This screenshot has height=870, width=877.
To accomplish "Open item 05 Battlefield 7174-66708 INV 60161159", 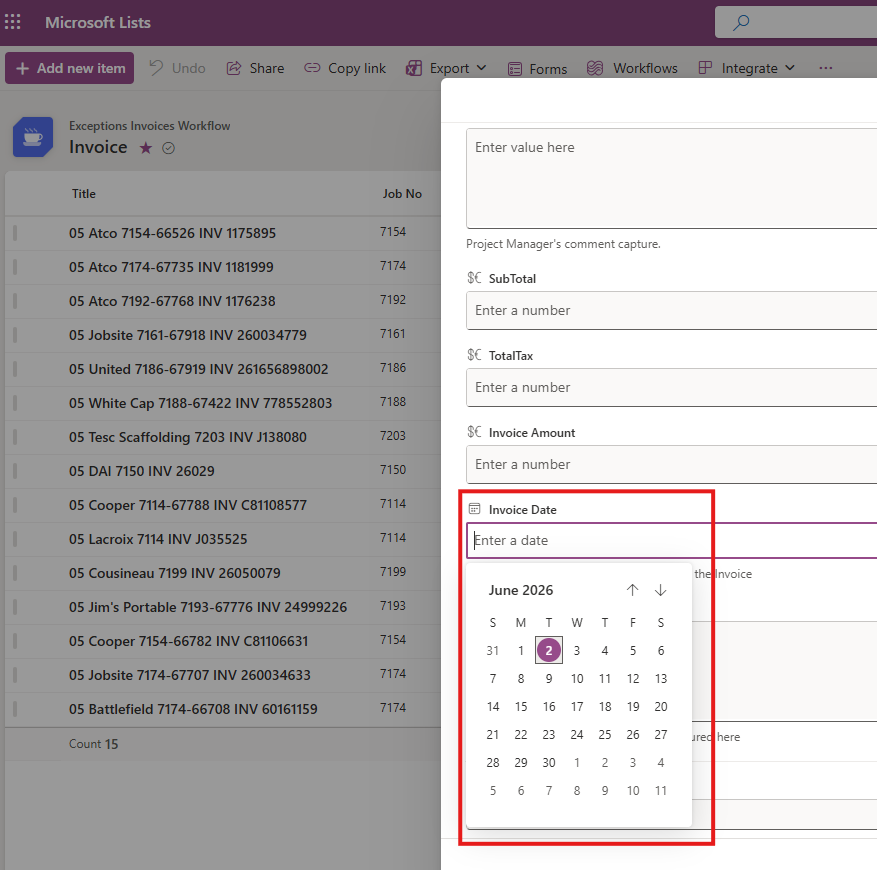I will (193, 709).
